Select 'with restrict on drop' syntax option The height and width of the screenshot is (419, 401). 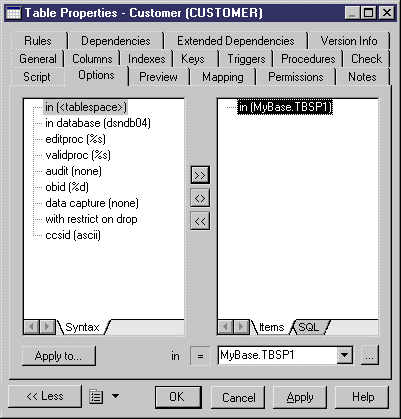[x=91, y=219]
